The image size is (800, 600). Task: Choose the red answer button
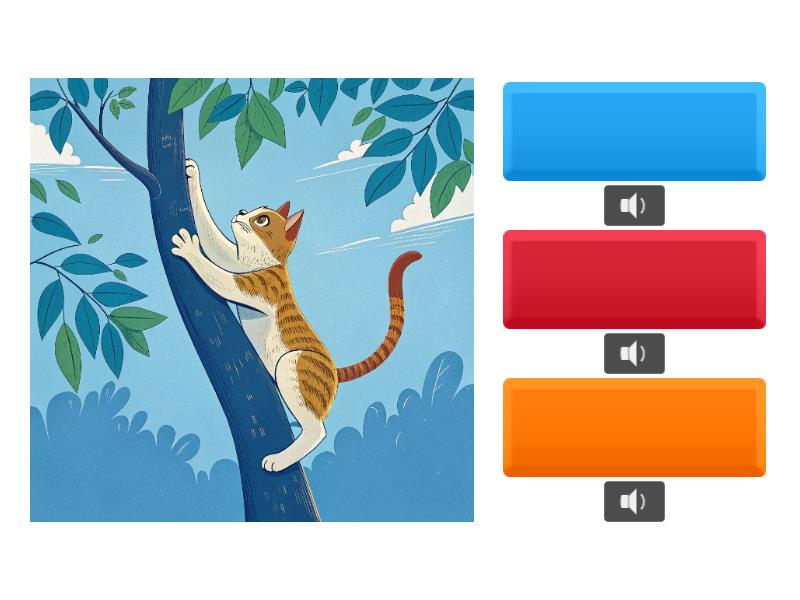click(634, 280)
